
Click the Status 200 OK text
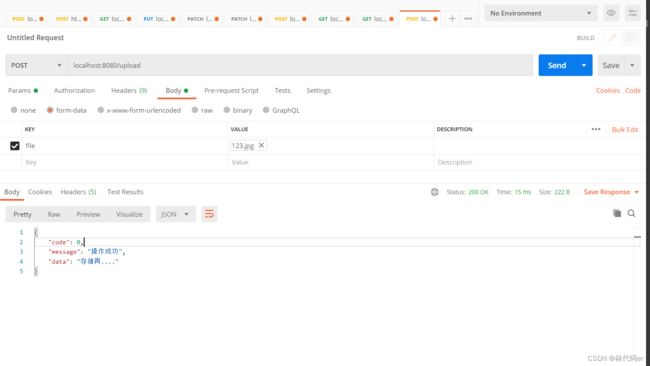(467, 192)
